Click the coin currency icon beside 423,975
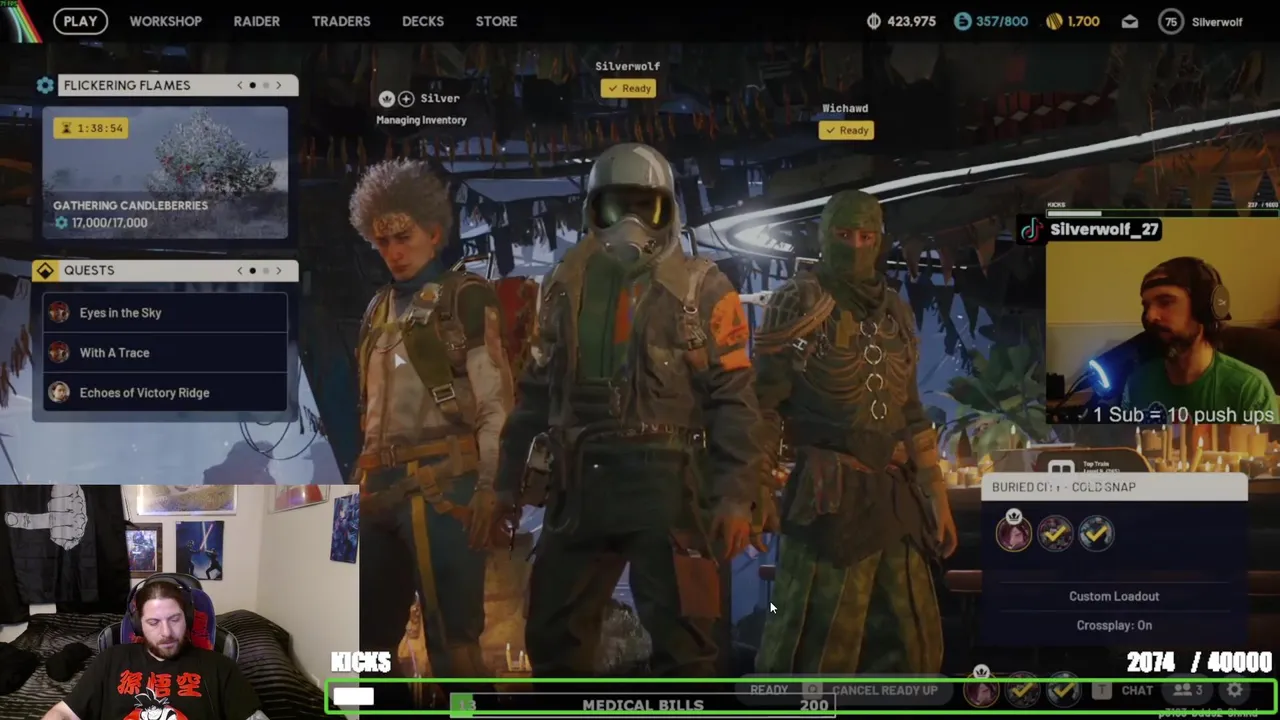 pos(874,21)
